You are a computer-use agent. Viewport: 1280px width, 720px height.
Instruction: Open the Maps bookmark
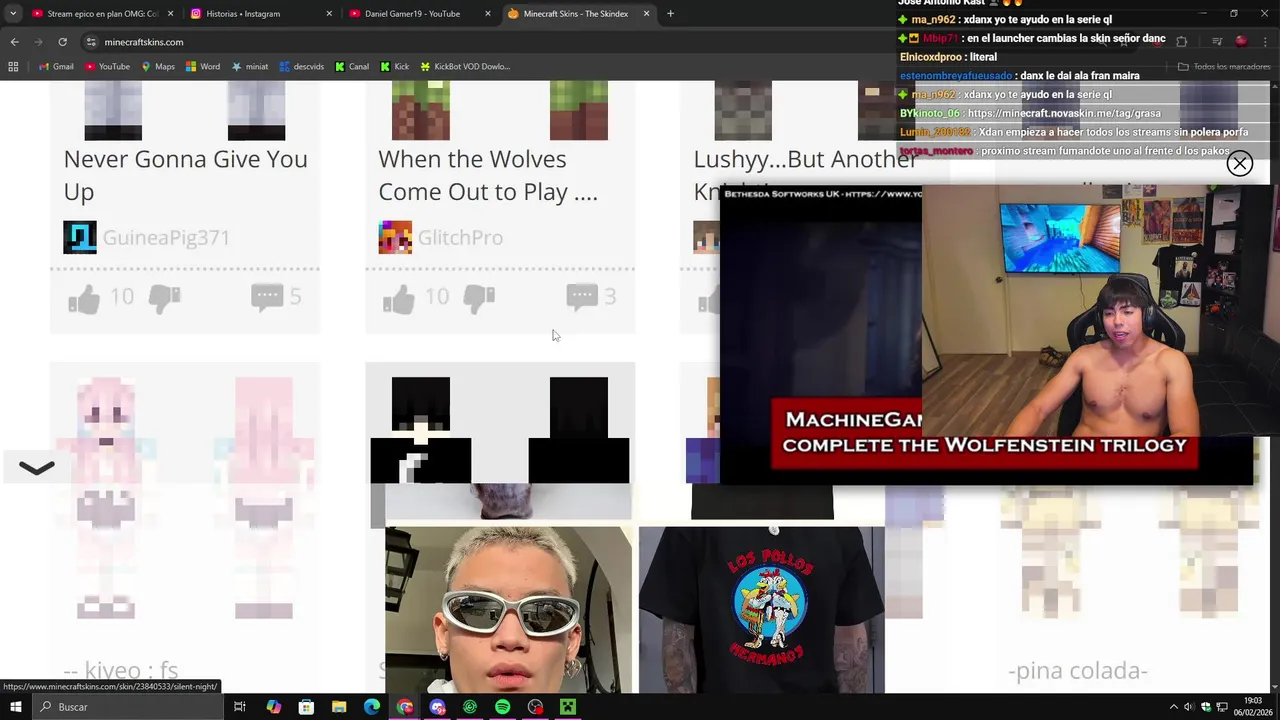[x=158, y=67]
